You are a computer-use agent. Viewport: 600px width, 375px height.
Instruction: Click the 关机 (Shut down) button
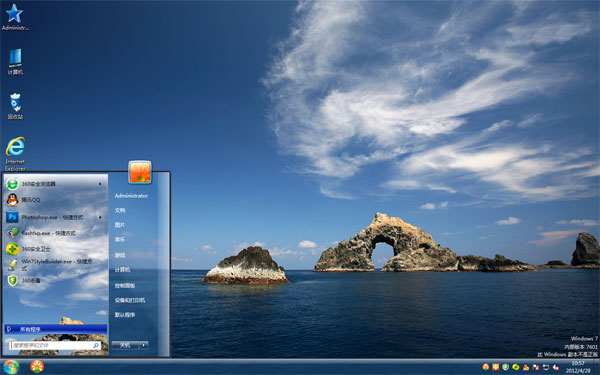125,345
